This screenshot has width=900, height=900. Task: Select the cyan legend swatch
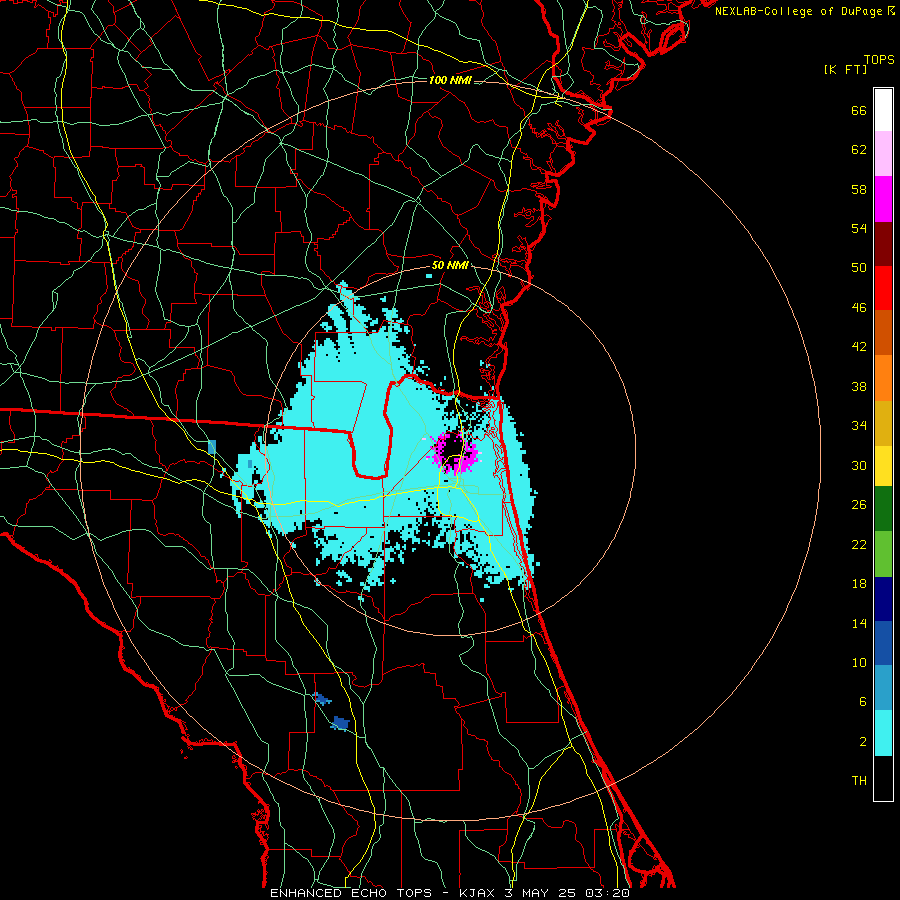(x=883, y=733)
